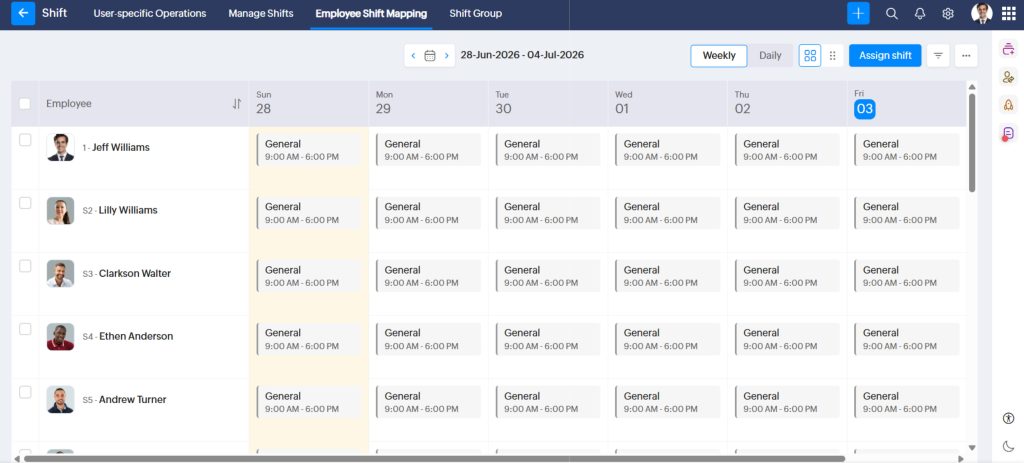1024x463 pixels.
Task: Tick the checkbox for Jeff Williams
Action: (25, 140)
